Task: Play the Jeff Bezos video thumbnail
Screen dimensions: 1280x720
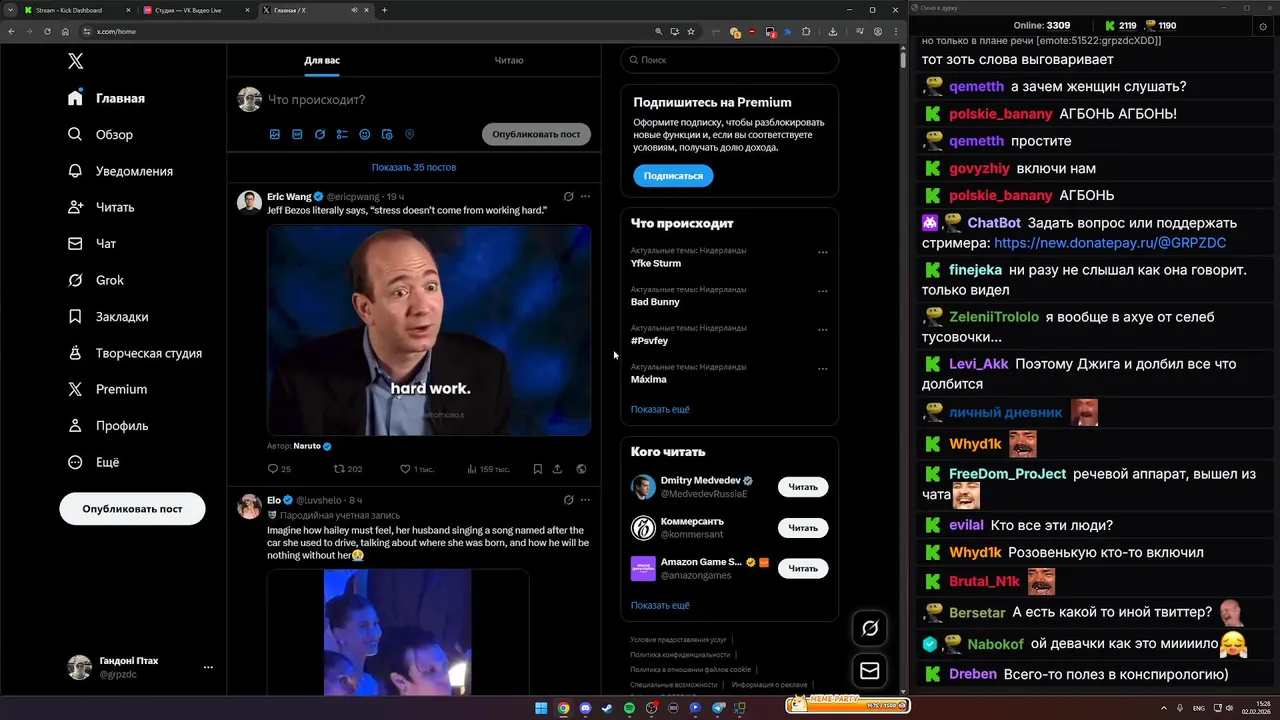Action: click(x=429, y=330)
